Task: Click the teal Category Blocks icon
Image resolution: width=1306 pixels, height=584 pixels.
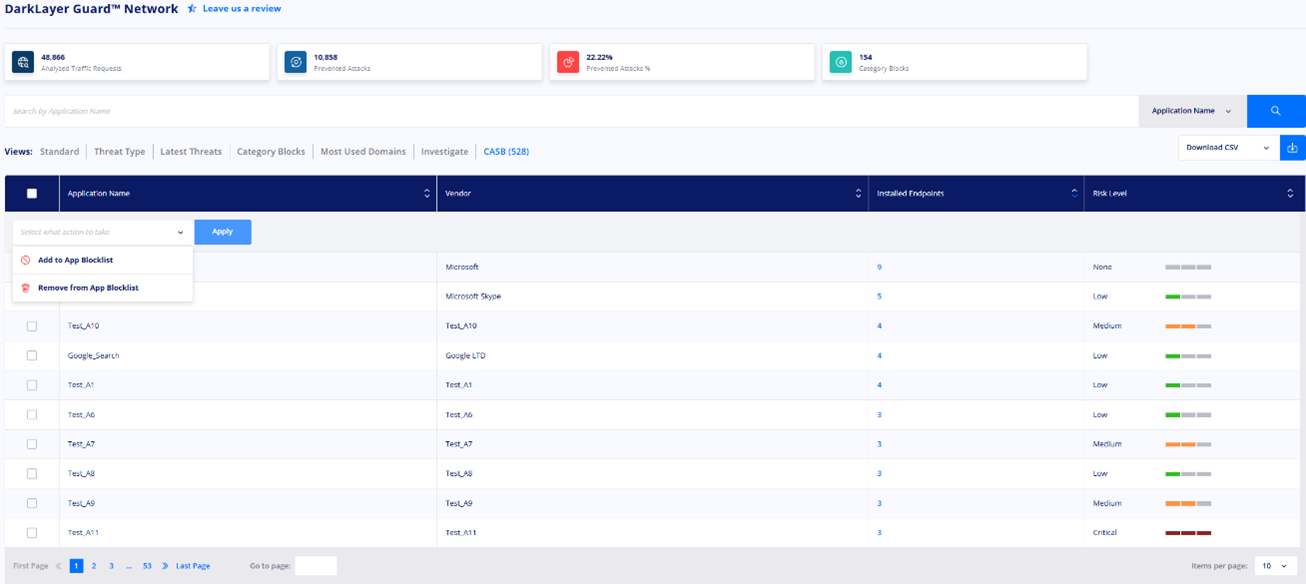Action: pos(841,62)
